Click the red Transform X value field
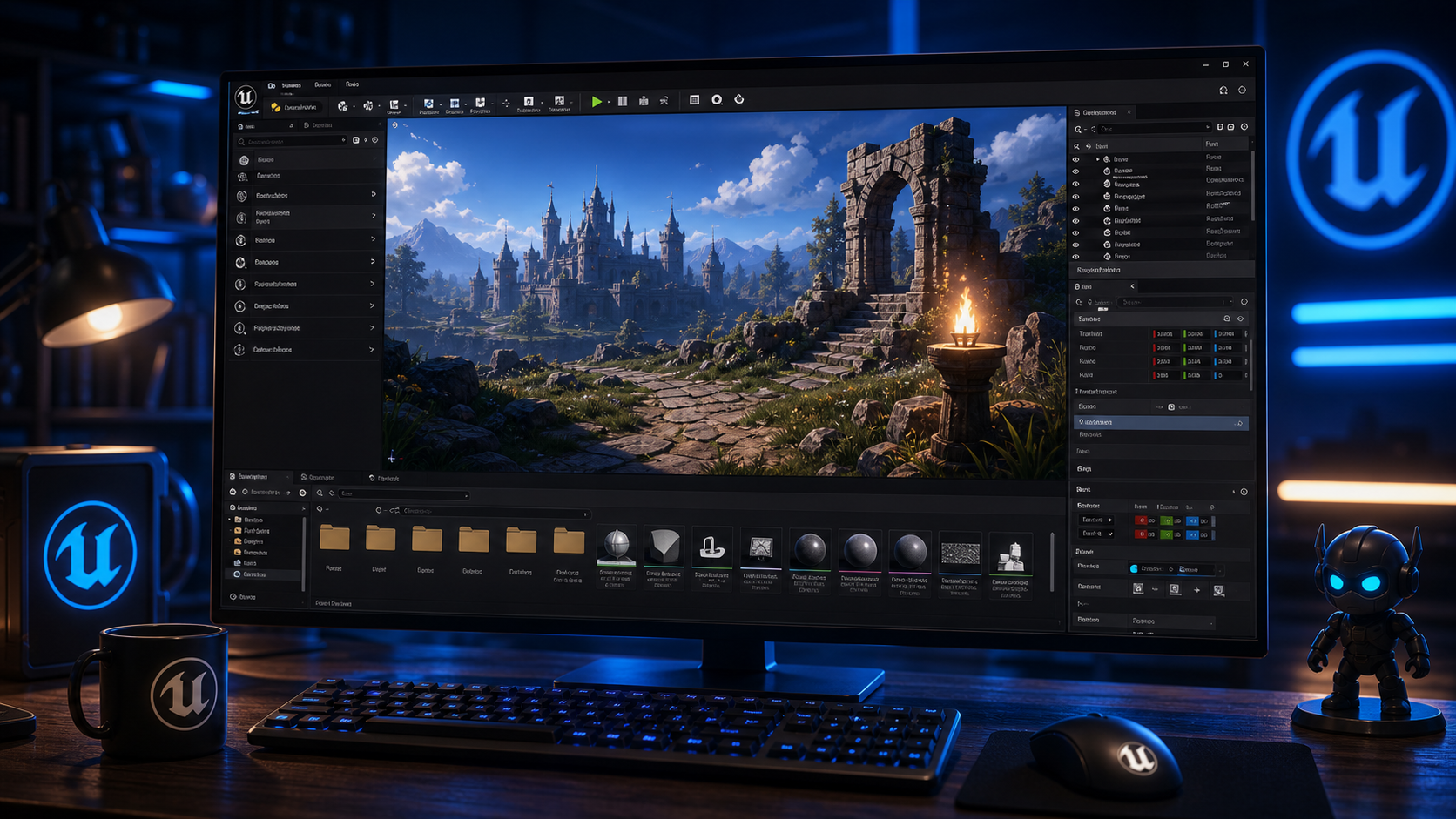The width and height of the screenshot is (1456, 819). click(x=1165, y=334)
